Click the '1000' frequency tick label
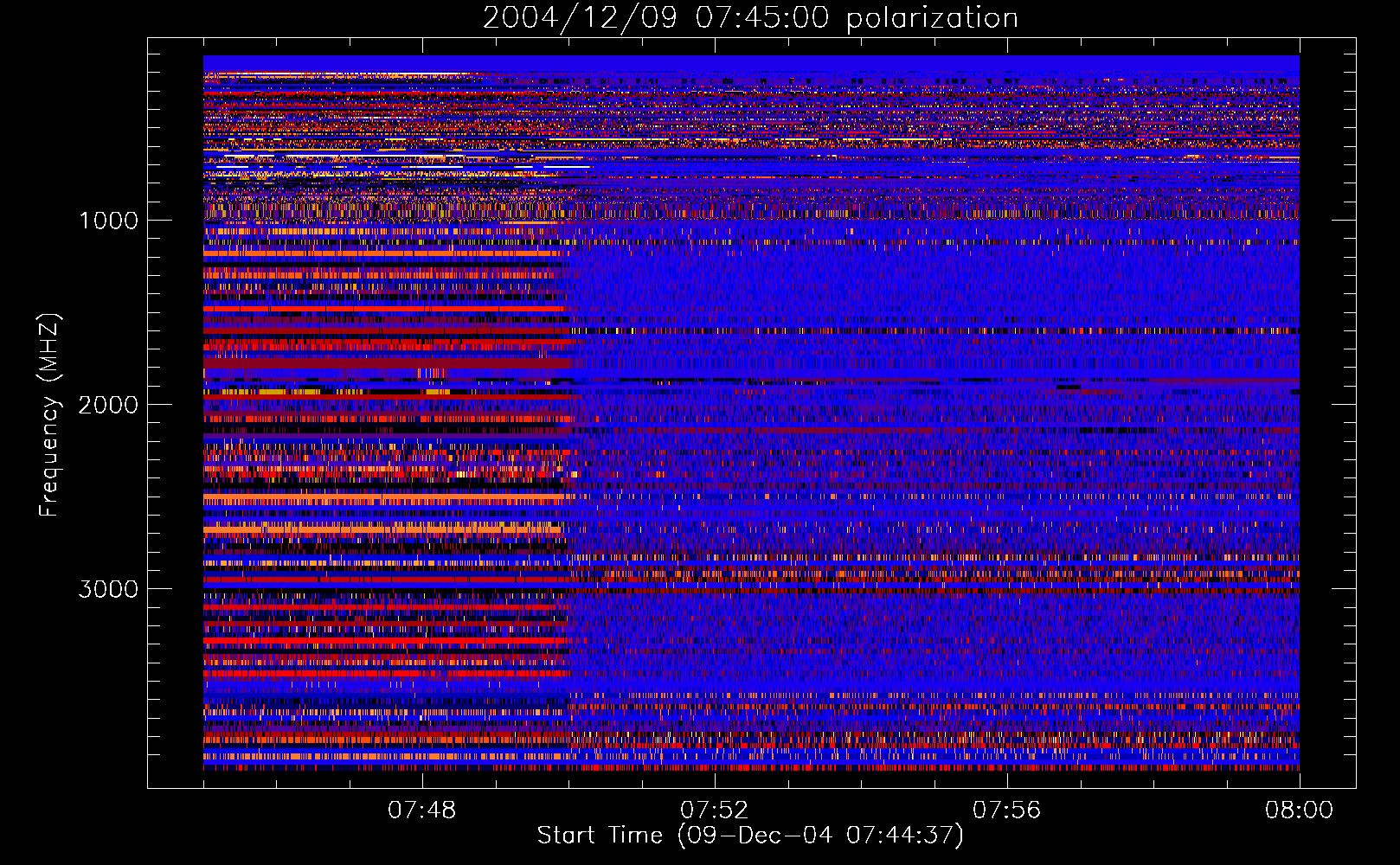This screenshot has width=1400, height=865. (x=109, y=221)
